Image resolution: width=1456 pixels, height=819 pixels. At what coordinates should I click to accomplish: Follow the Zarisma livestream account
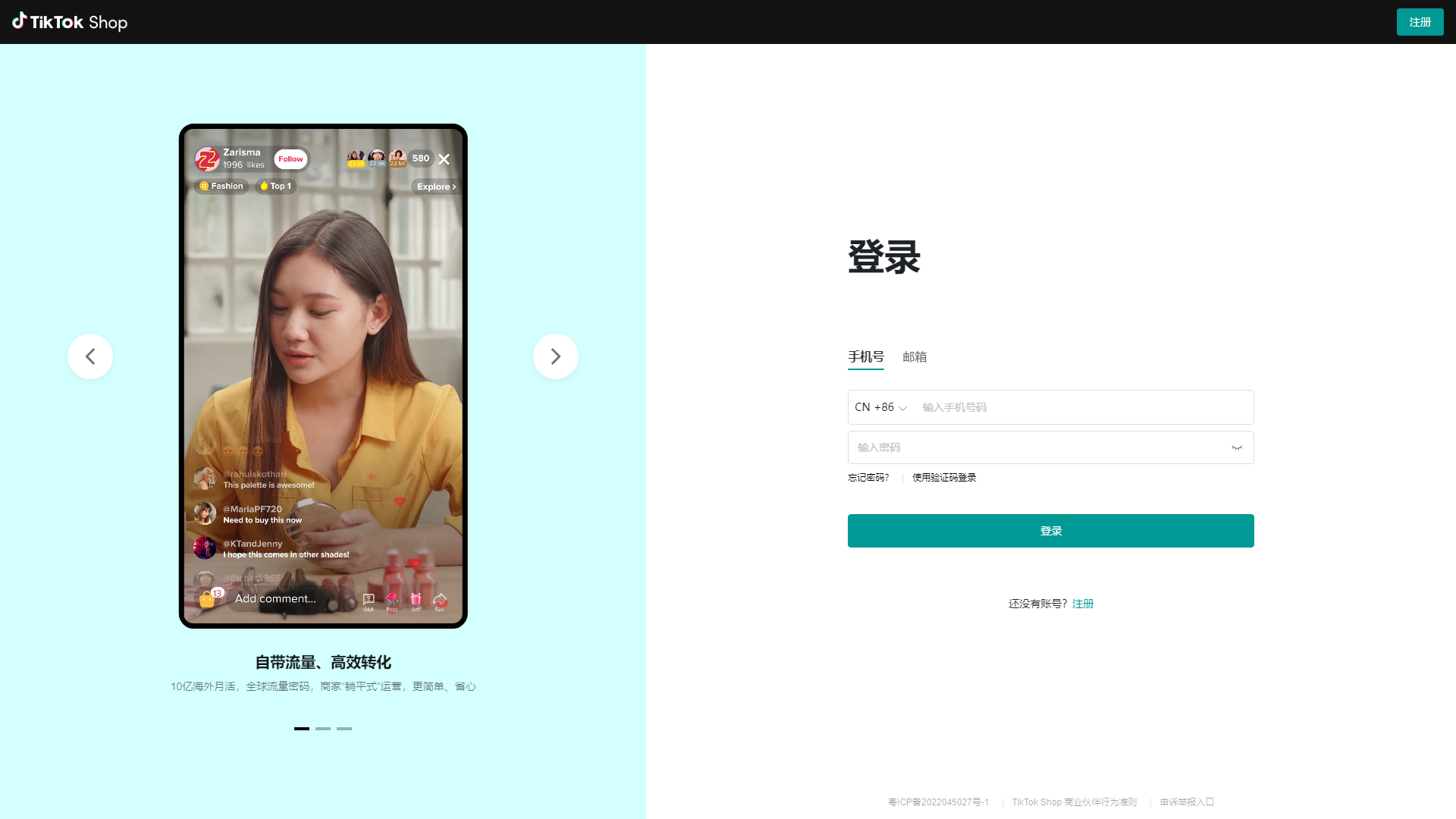290,159
